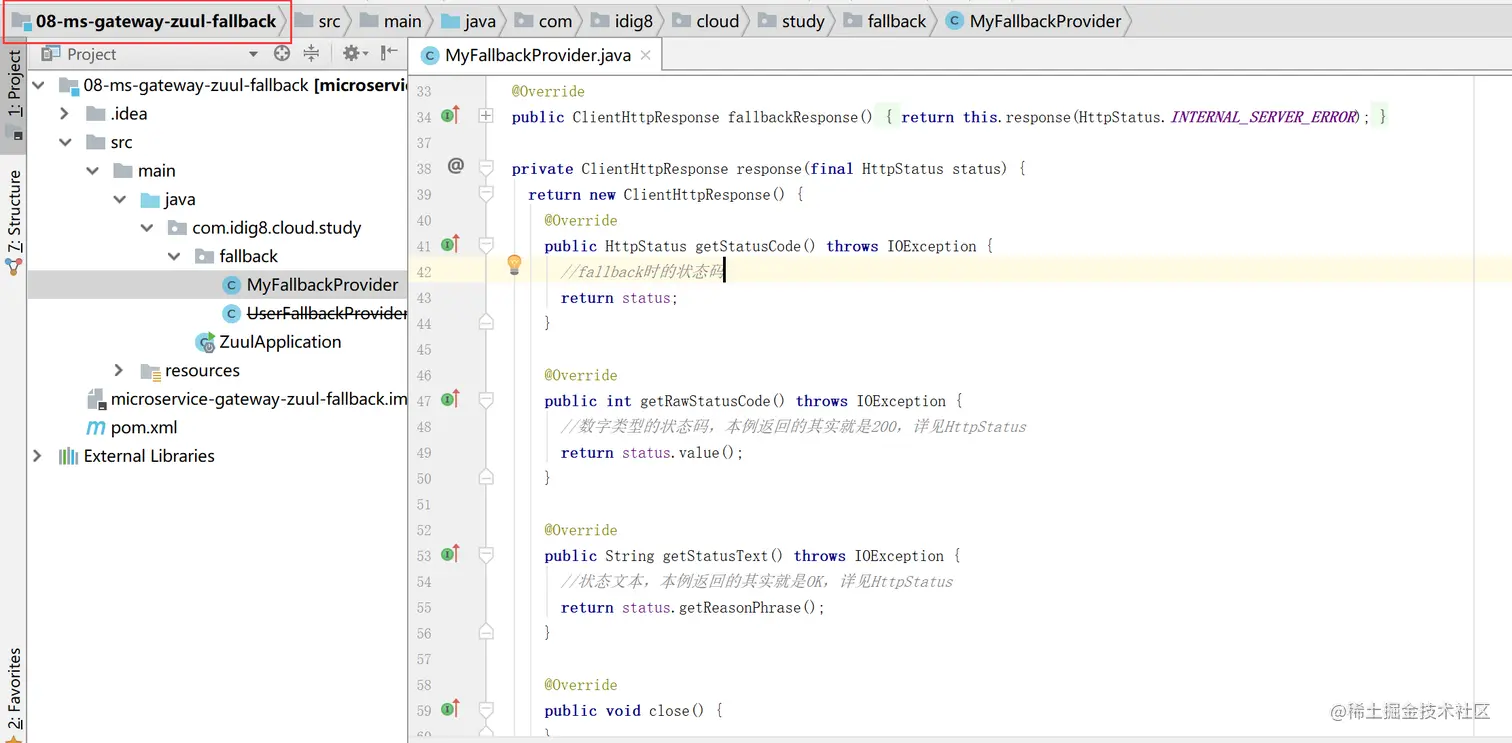This screenshot has width=1512, height=743.
Task: Fold the getRawStatusCode method at line 47
Action: 486,400
